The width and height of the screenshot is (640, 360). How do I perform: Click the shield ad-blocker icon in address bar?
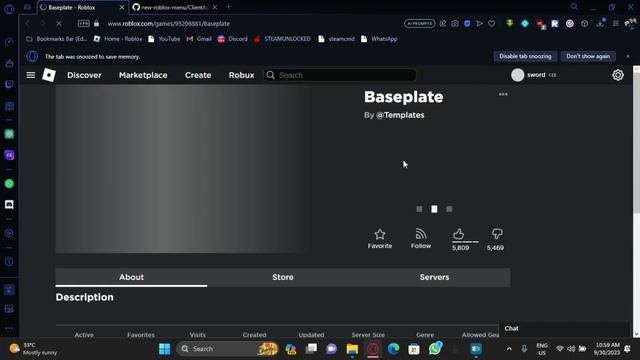(467, 24)
